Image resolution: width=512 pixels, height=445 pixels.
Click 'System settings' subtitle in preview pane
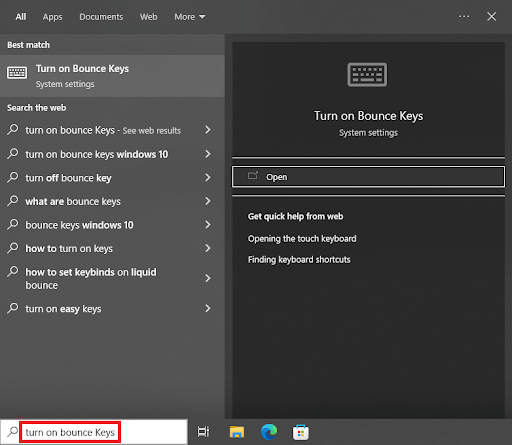click(368, 133)
